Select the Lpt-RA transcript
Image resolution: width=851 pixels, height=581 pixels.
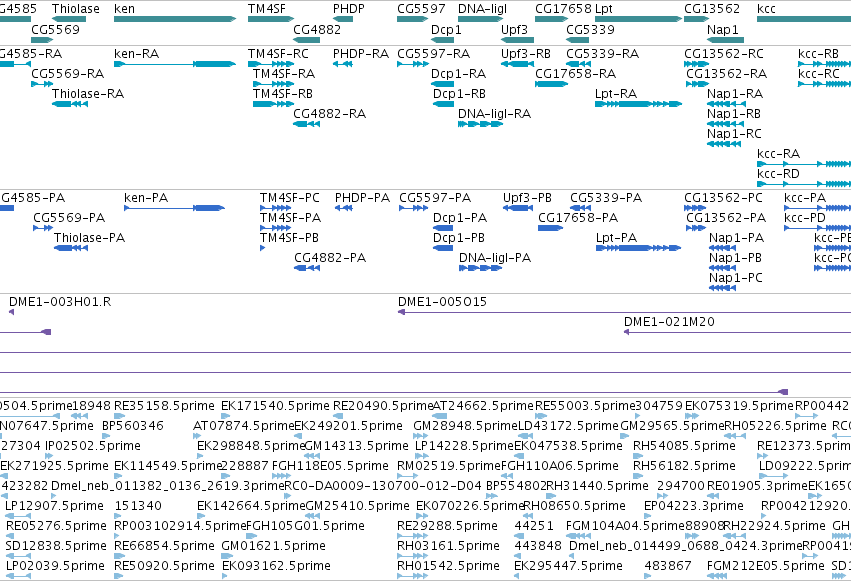(x=638, y=104)
